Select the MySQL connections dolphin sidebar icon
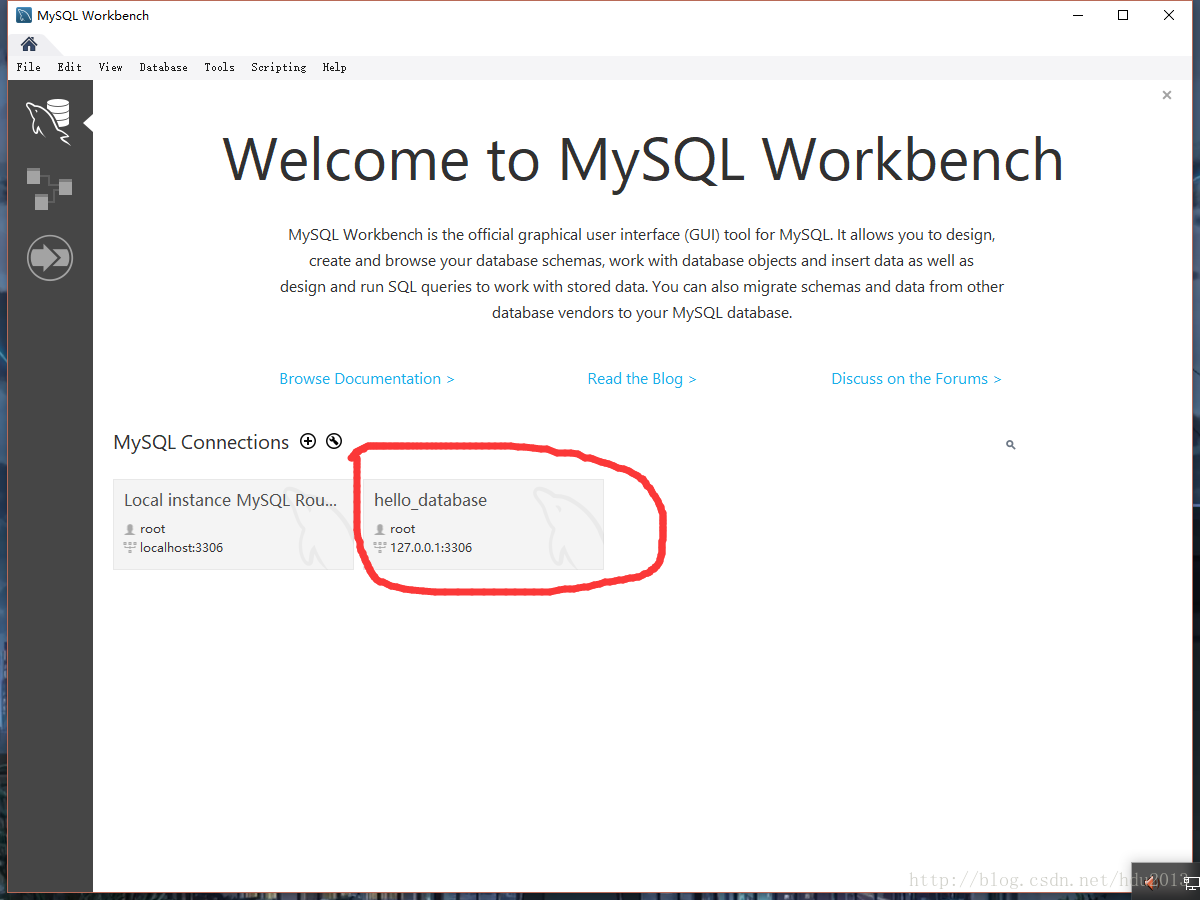1200x900 pixels. (49, 120)
